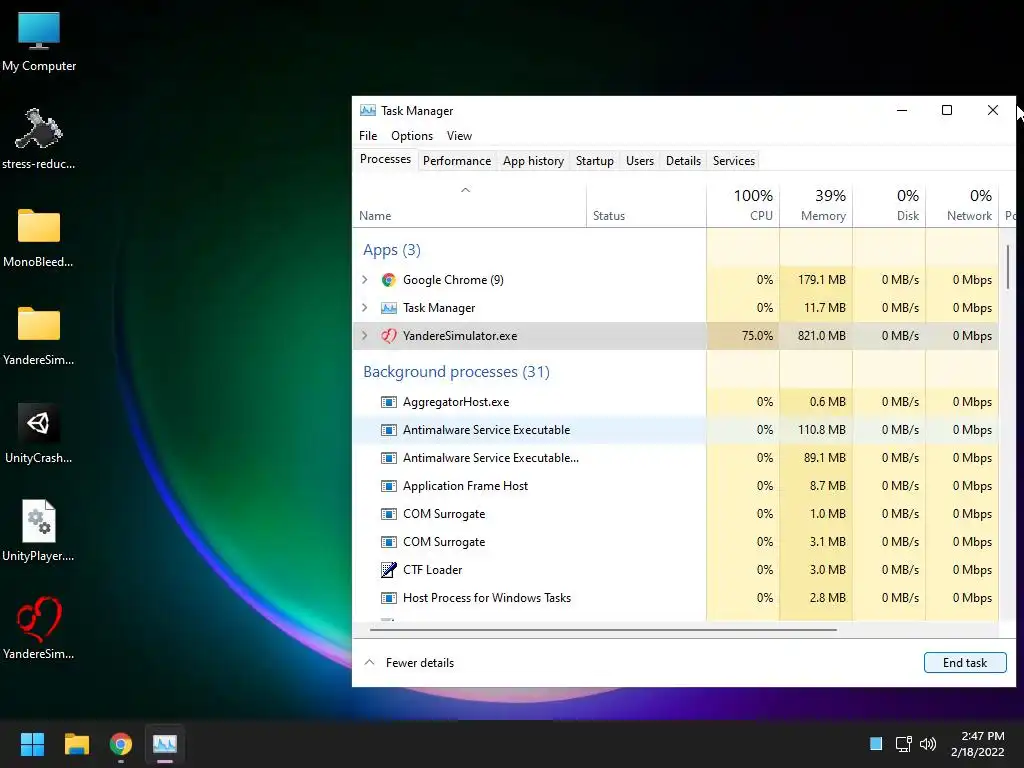Click the Host Process for Windows Tasks icon
The width and height of the screenshot is (1024, 768).
[389, 598]
